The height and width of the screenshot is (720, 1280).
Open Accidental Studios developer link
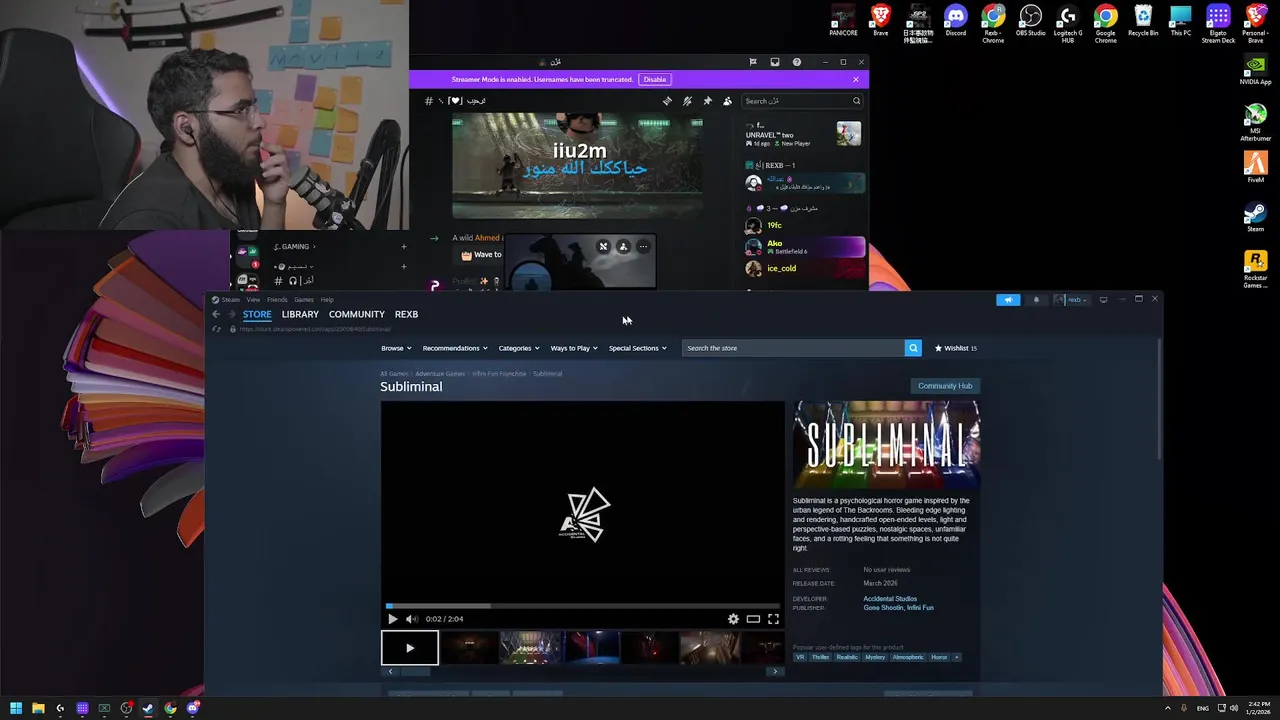click(x=890, y=599)
